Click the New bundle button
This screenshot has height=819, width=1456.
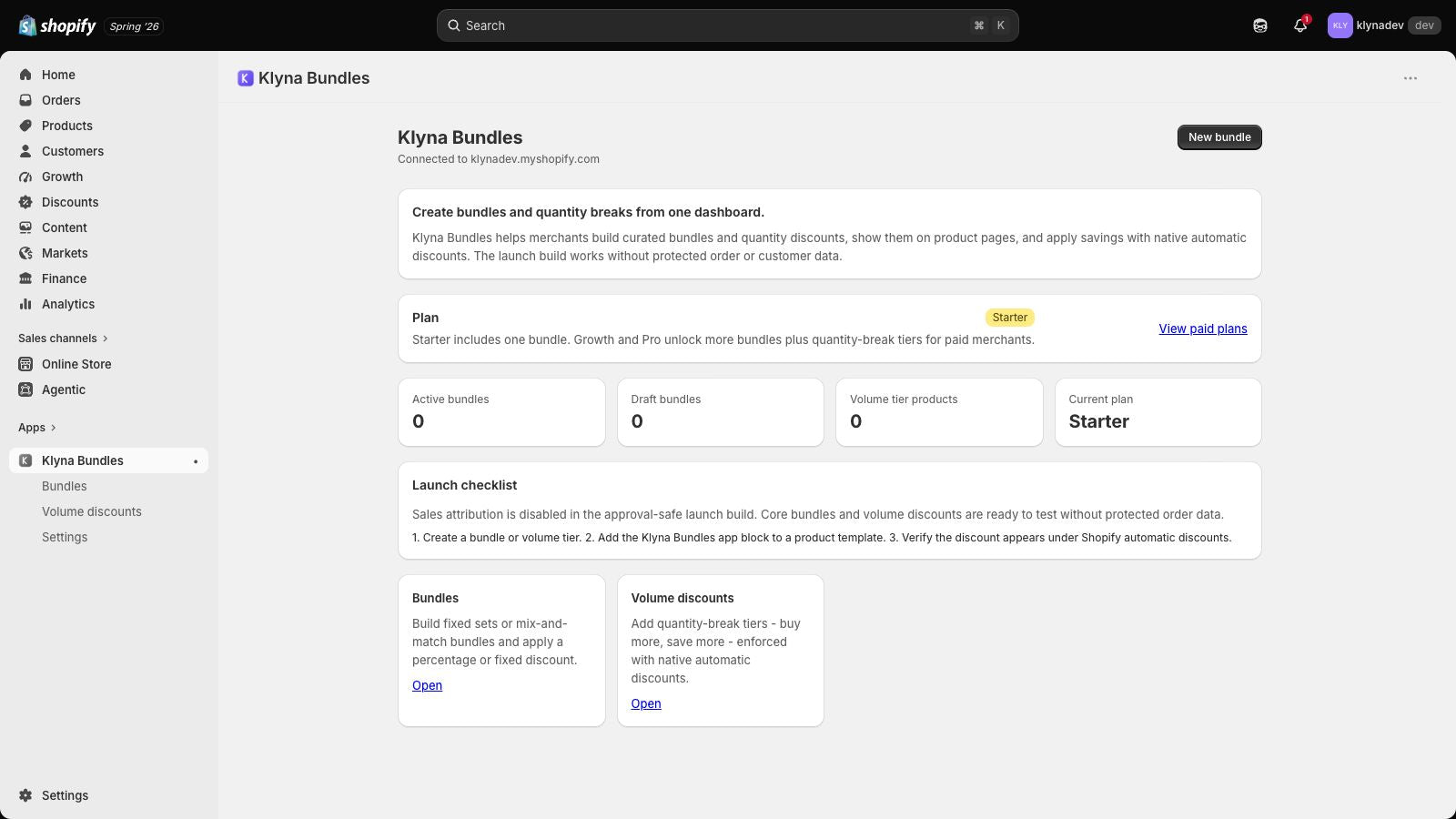pyautogui.click(x=1219, y=137)
